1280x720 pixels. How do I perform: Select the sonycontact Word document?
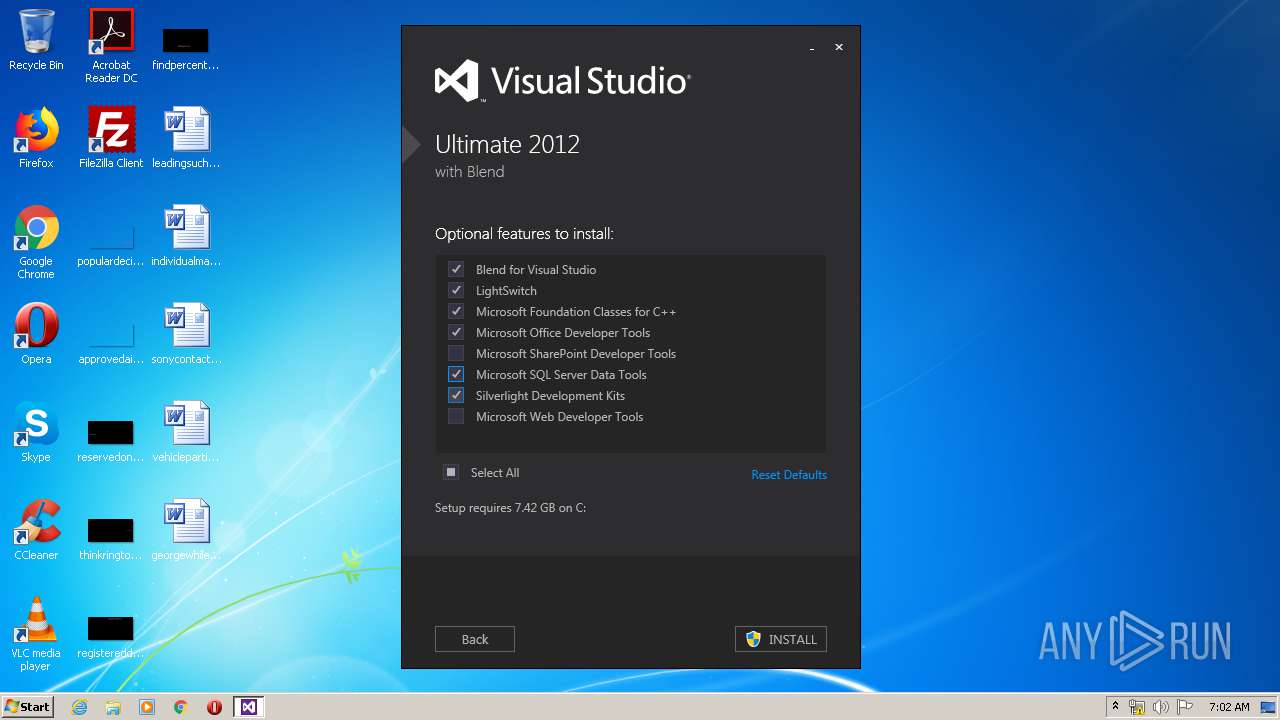(186, 334)
